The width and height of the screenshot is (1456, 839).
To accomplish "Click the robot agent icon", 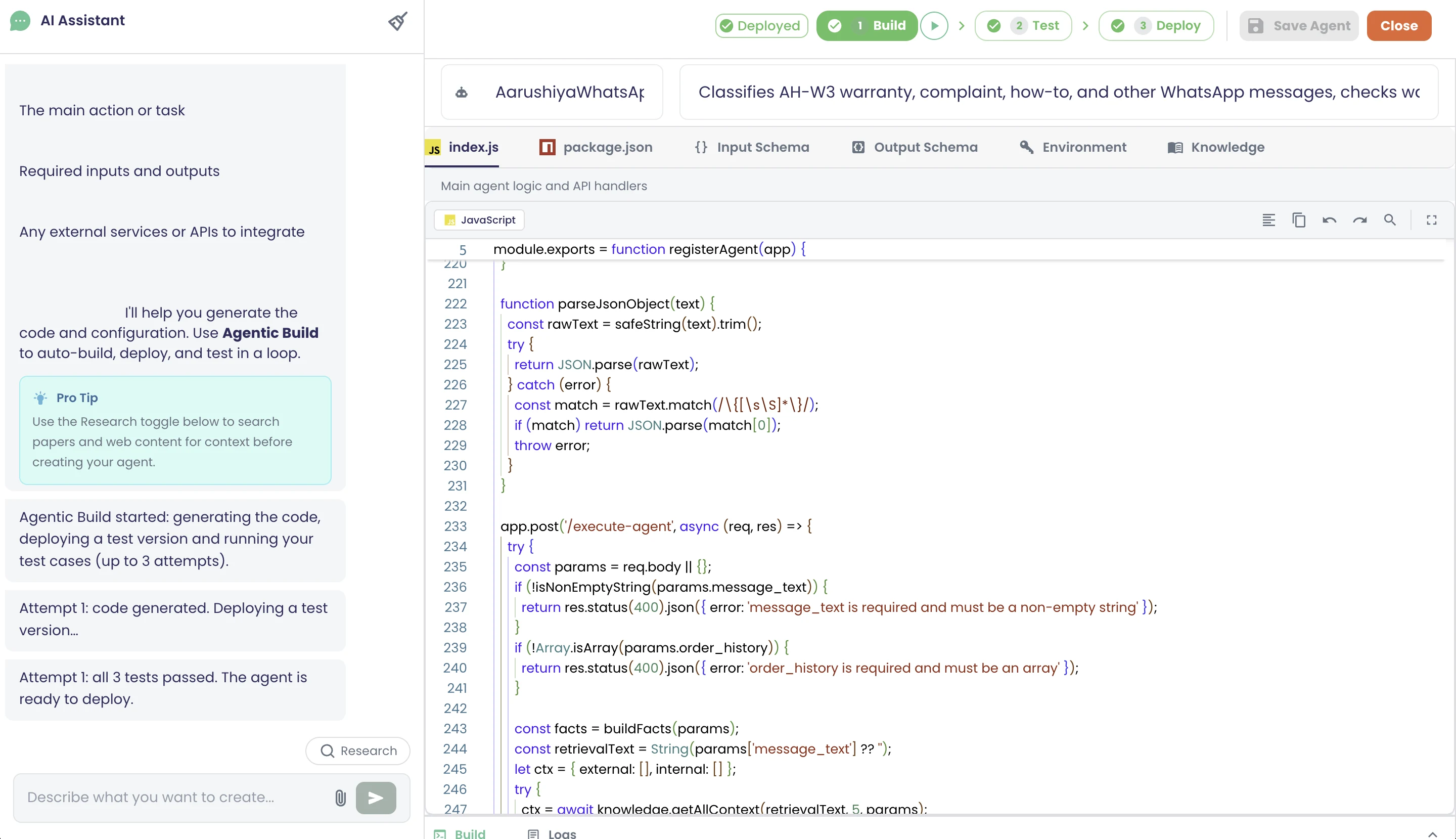I will coord(462,92).
